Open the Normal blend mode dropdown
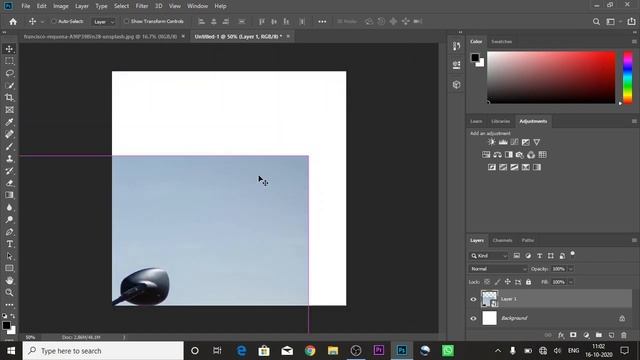This screenshot has width=640, height=360. (498, 269)
